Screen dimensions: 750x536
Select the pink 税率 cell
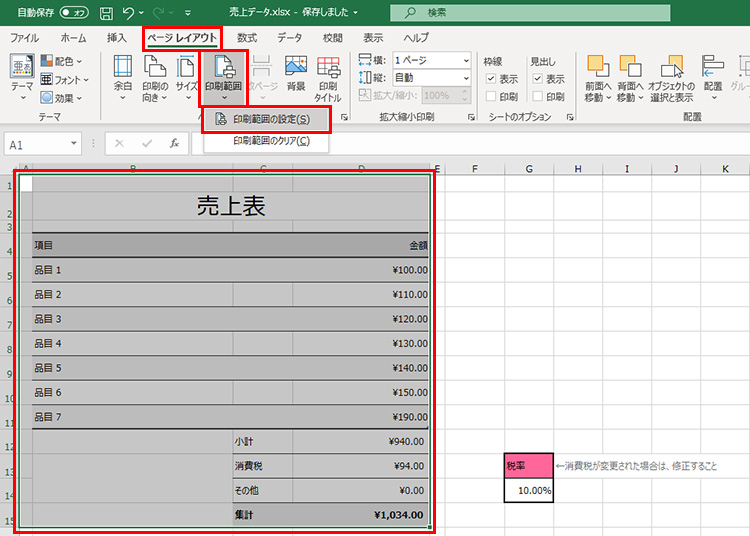click(529, 466)
